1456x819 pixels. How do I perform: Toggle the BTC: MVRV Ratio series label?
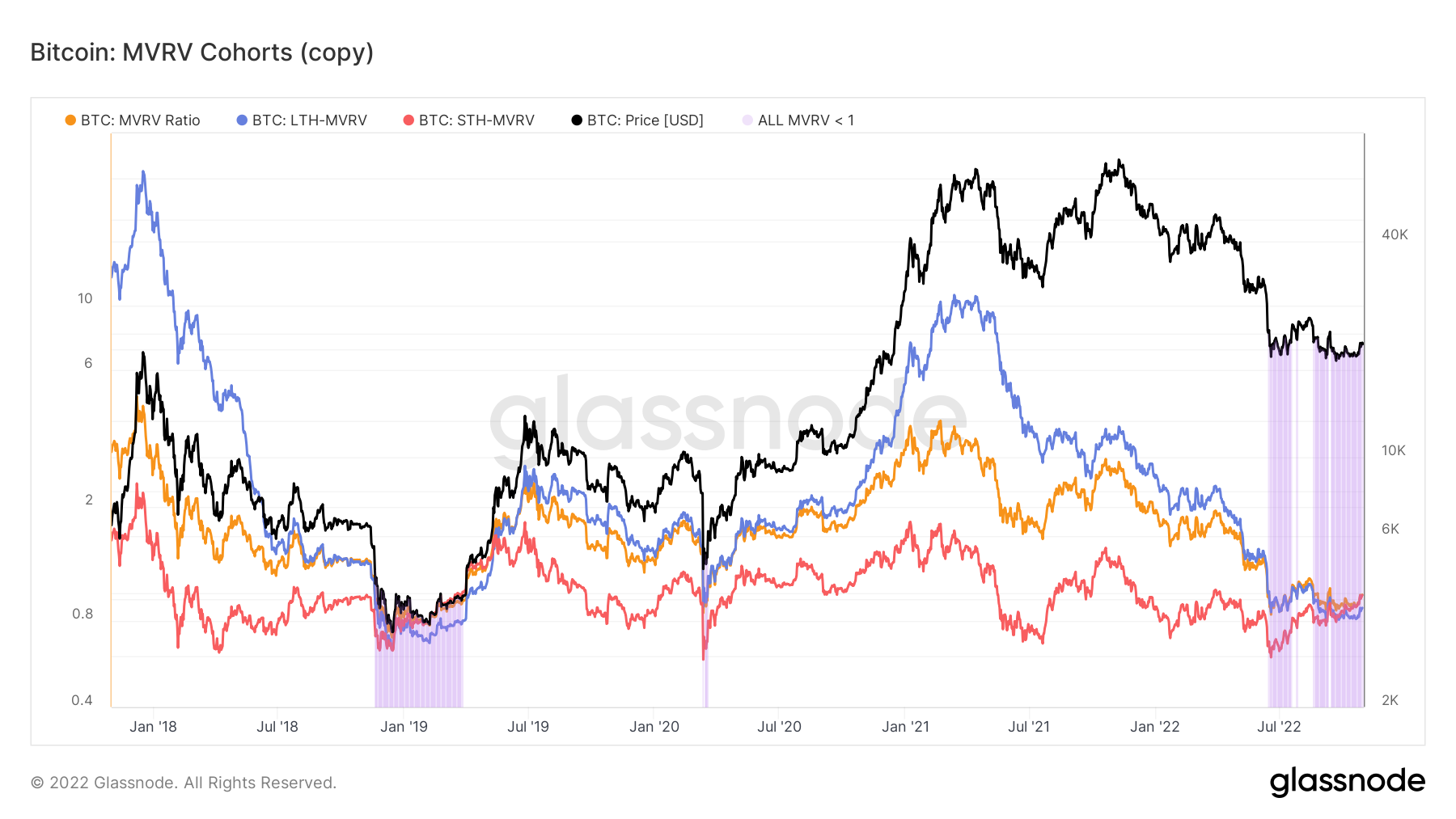point(140,120)
